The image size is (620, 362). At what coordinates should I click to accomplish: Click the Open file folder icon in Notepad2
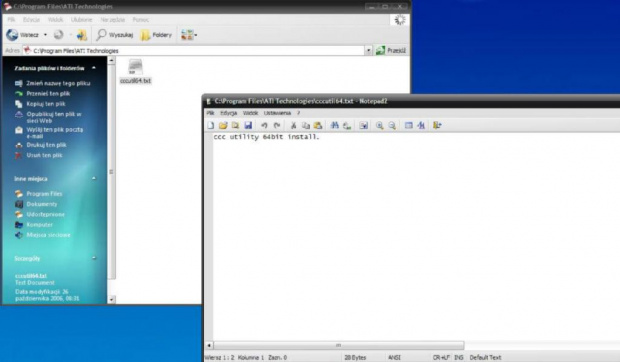[x=223, y=125]
